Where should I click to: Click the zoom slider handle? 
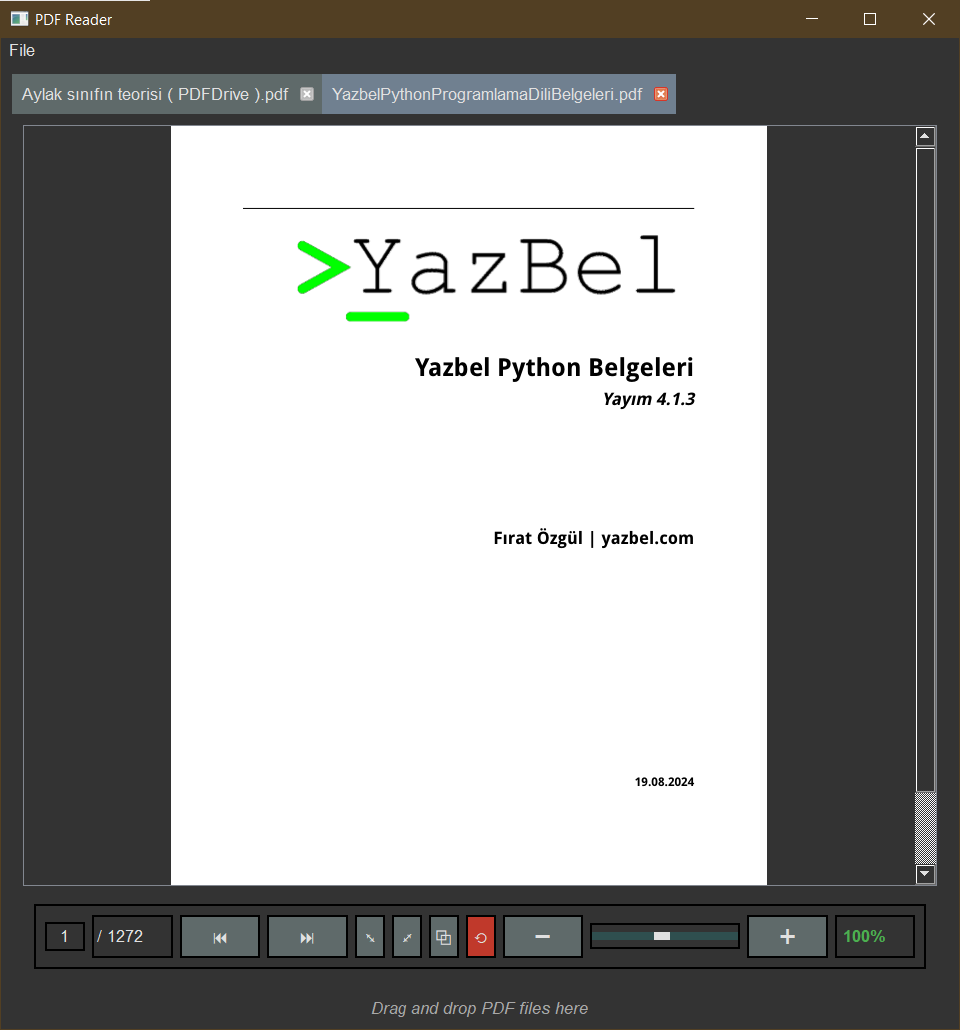(662, 936)
